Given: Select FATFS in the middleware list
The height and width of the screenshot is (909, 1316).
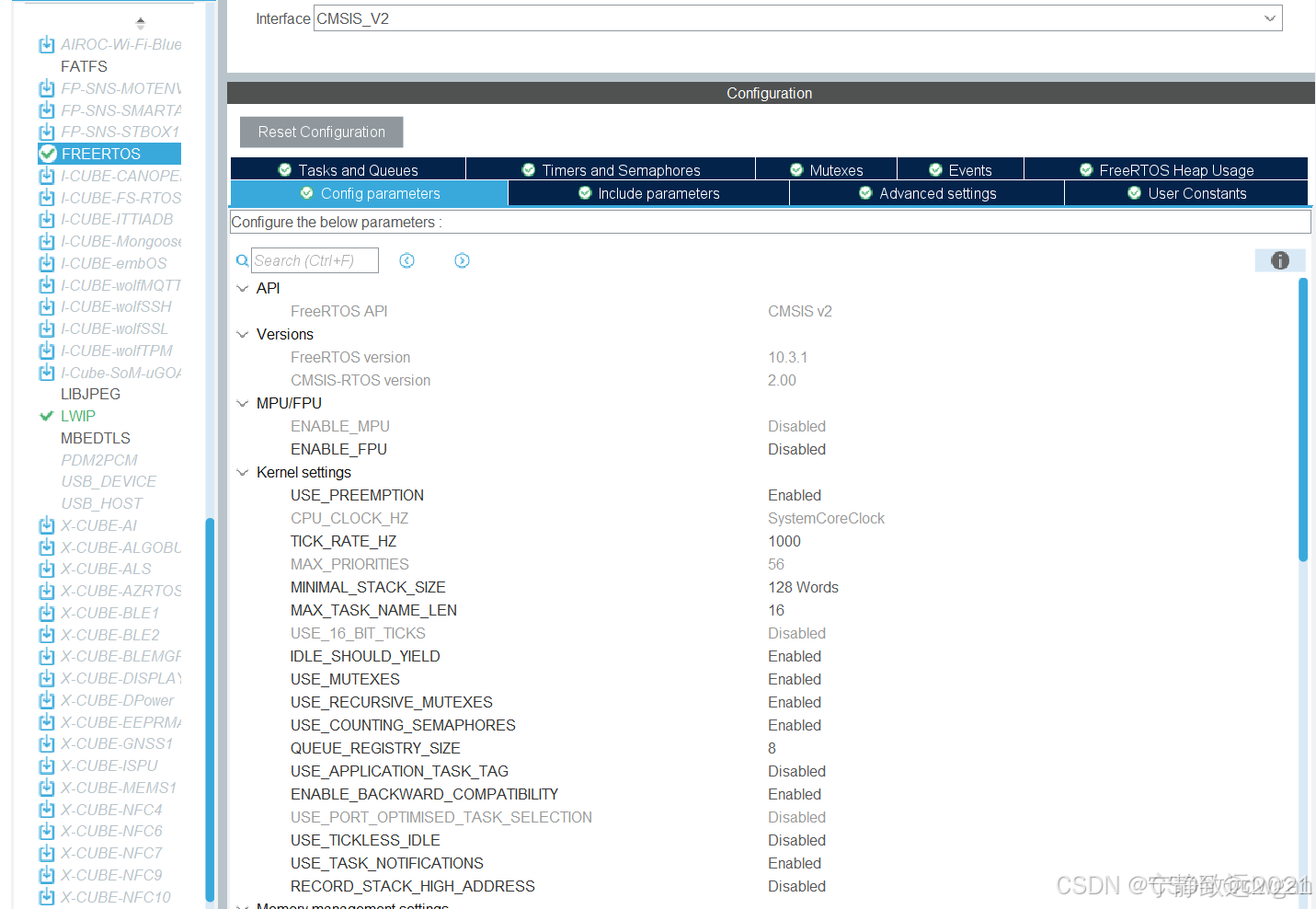Looking at the screenshot, I should point(84,66).
